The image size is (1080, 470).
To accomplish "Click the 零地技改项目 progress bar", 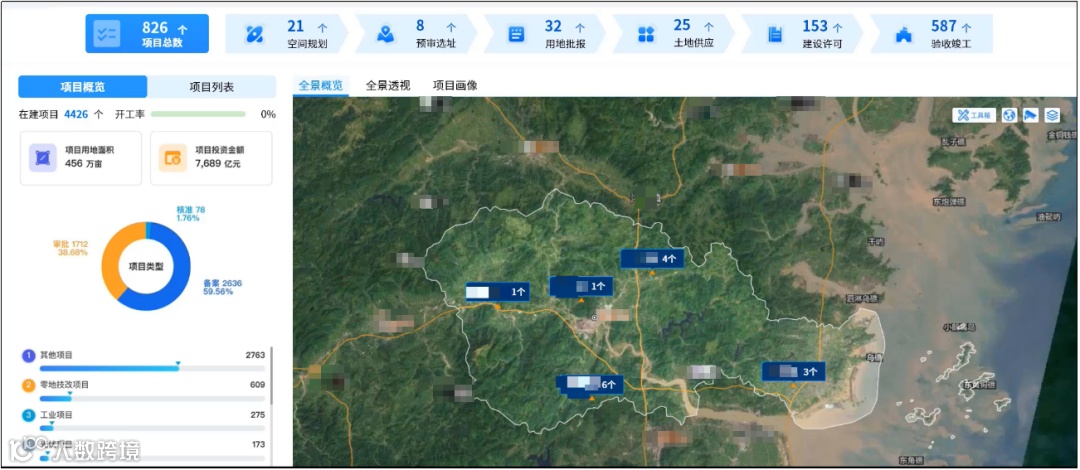I will pos(152,398).
